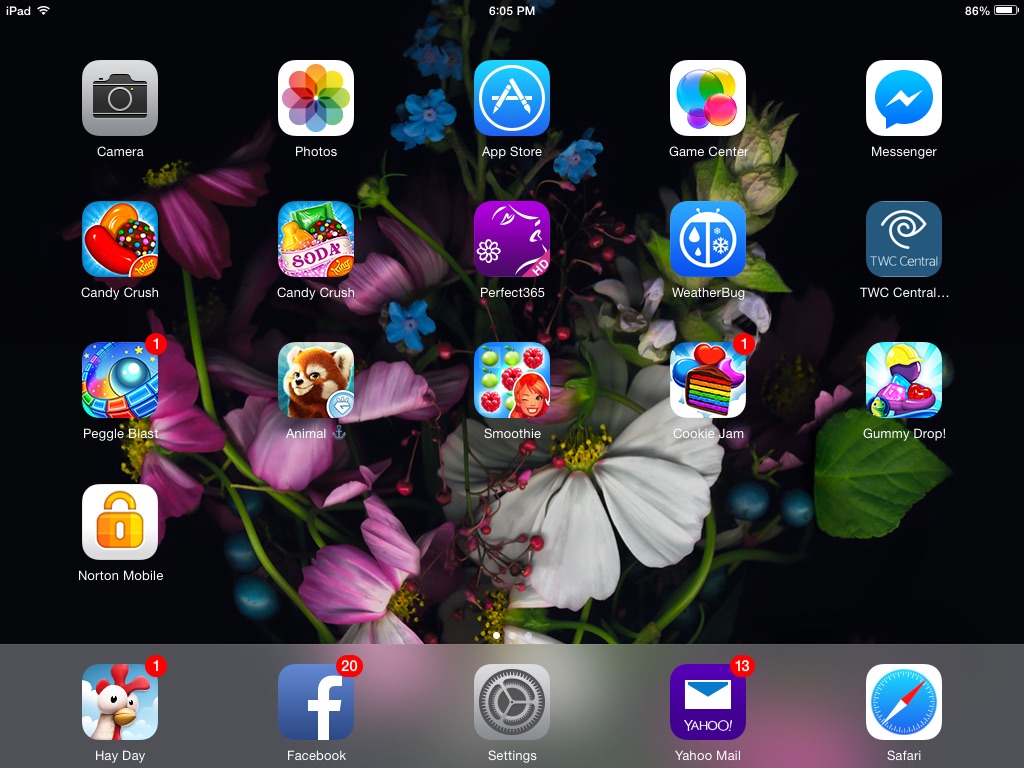This screenshot has width=1024, height=768.
Task: Tap the TWC Central… label text
Action: [x=904, y=293]
